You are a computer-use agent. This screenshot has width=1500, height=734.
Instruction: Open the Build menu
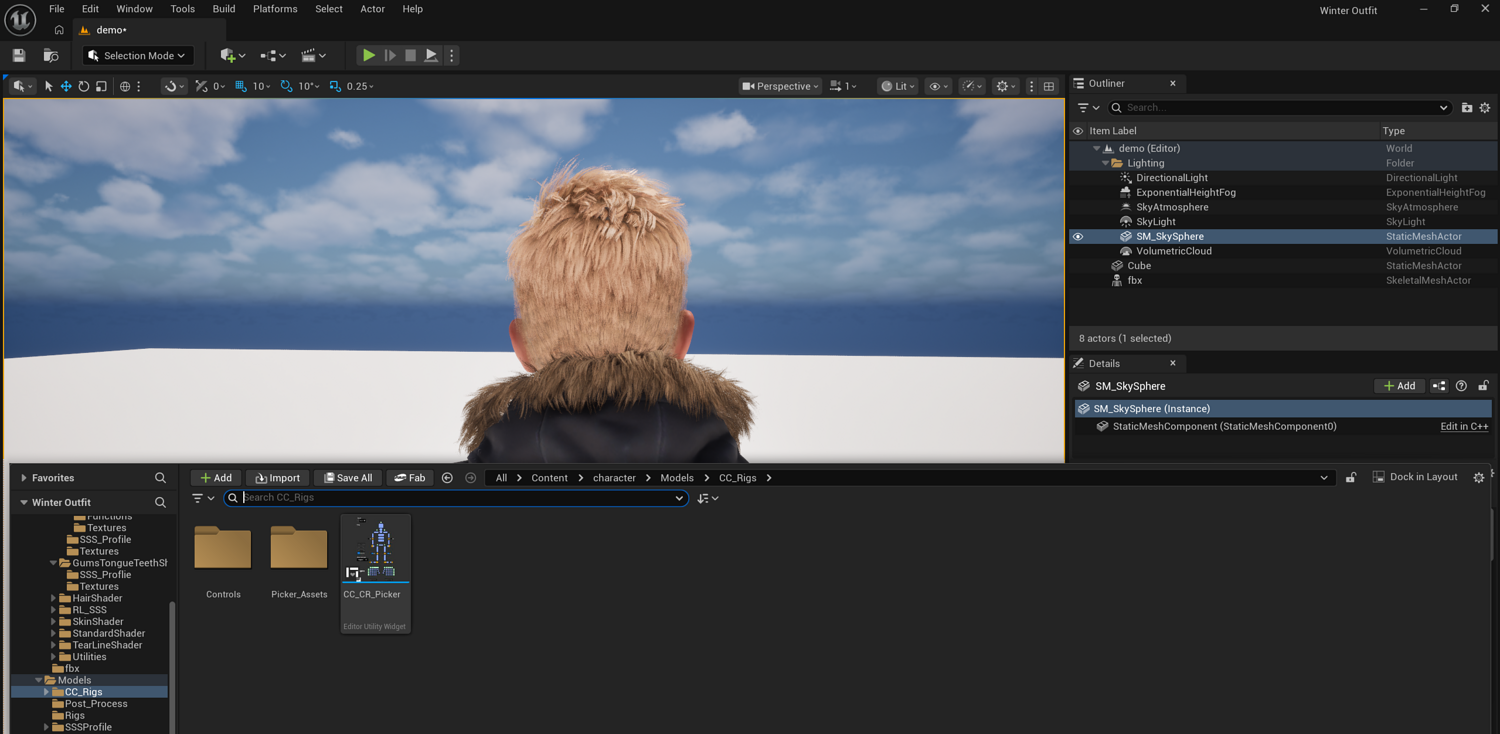point(224,9)
